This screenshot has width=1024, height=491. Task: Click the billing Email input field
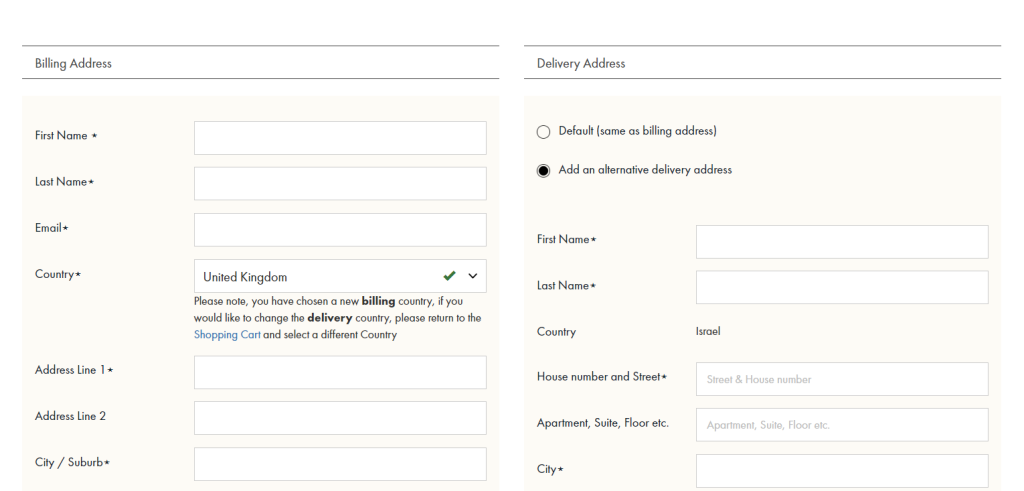340,230
